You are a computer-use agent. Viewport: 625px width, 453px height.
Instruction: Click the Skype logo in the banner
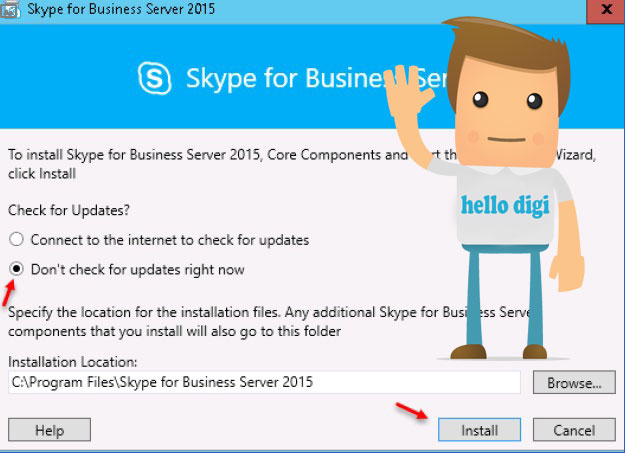pyautogui.click(x=155, y=78)
